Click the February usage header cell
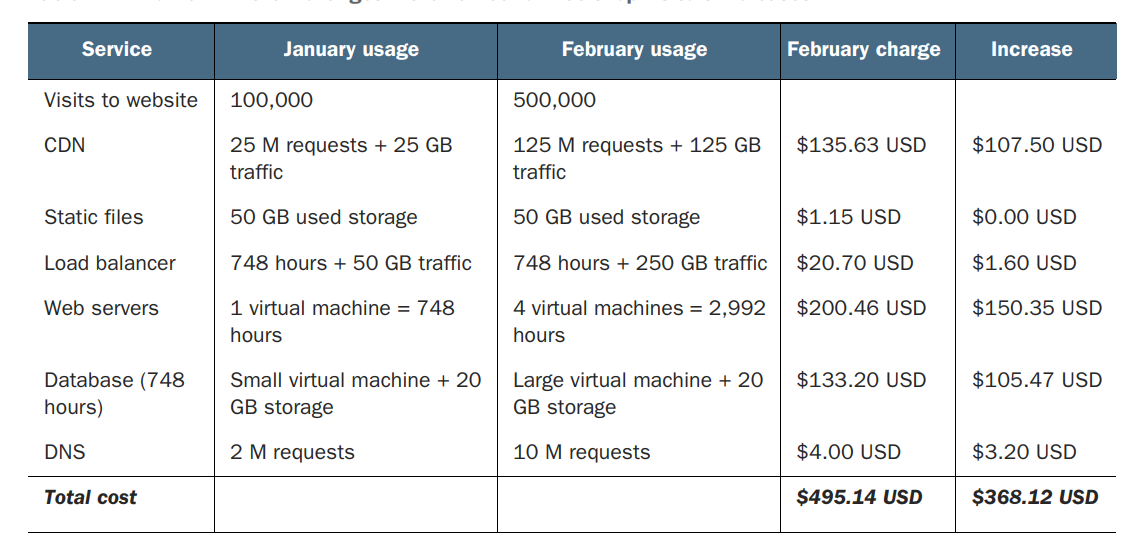 [x=634, y=50]
